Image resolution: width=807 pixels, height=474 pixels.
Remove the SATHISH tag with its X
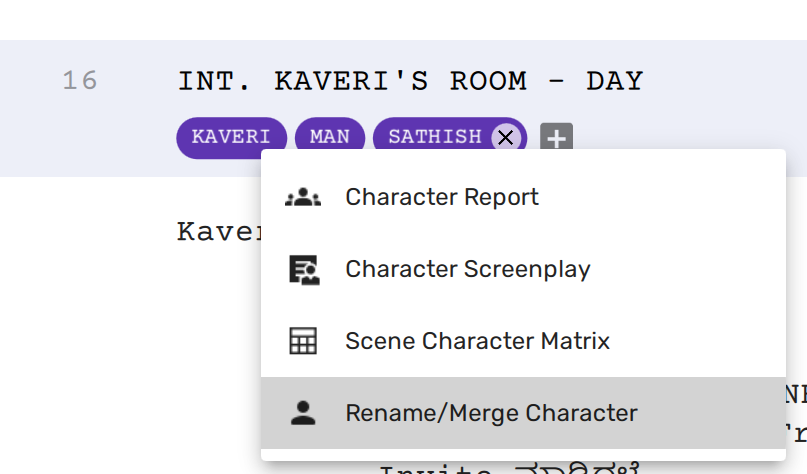tap(506, 137)
